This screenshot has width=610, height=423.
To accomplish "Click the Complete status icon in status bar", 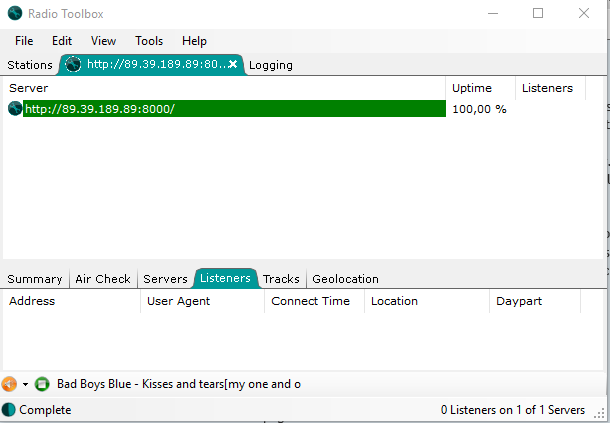I will pyautogui.click(x=9, y=410).
